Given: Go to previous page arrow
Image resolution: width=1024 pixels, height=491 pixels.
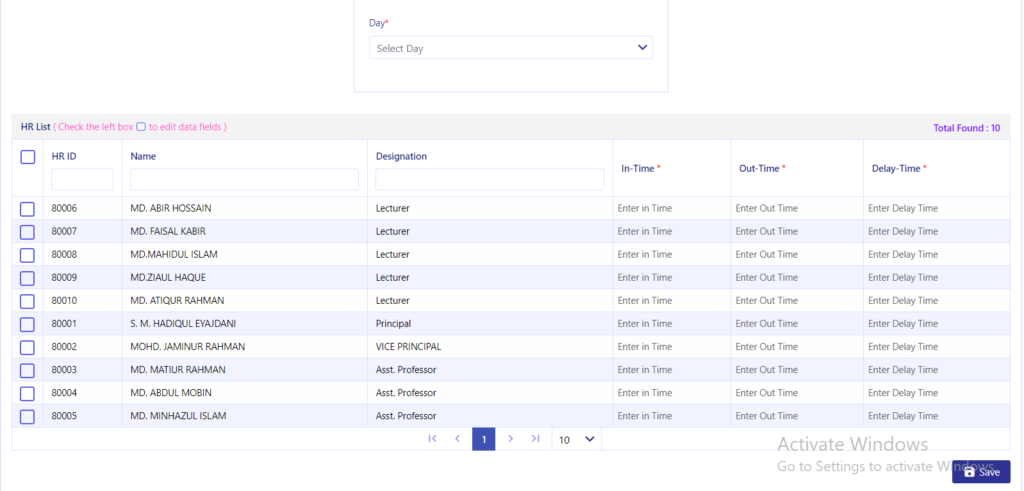Looking at the screenshot, I should coord(458,439).
